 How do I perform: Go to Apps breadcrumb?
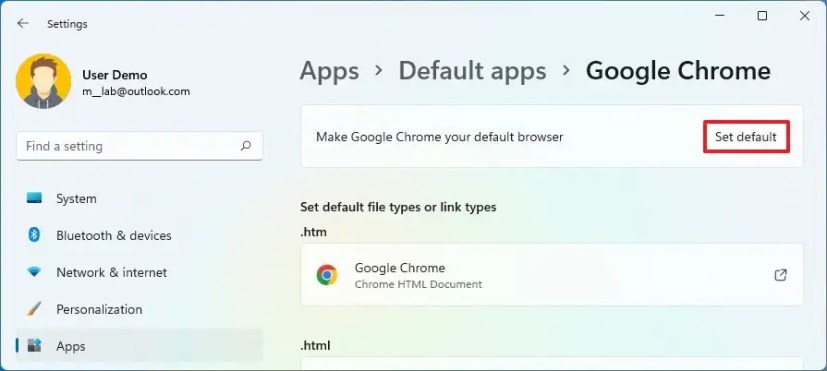click(329, 71)
